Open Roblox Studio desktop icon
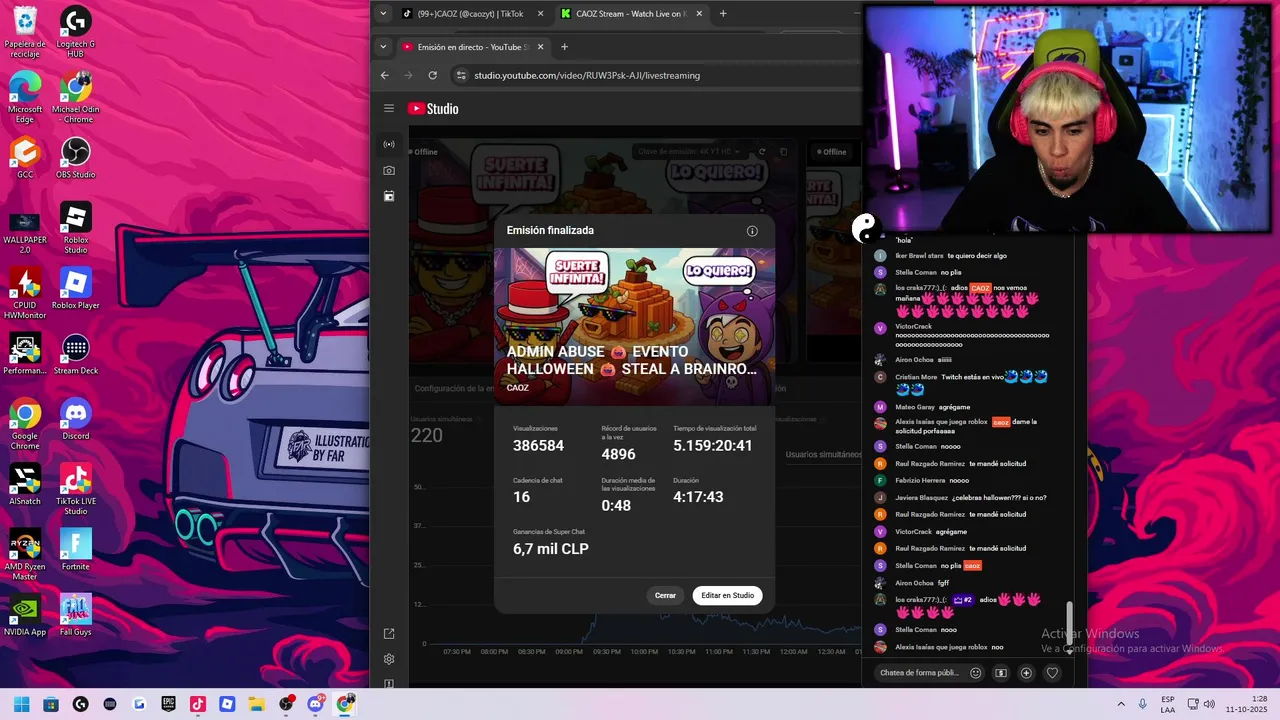This screenshot has width=1280, height=720. [x=75, y=228]
